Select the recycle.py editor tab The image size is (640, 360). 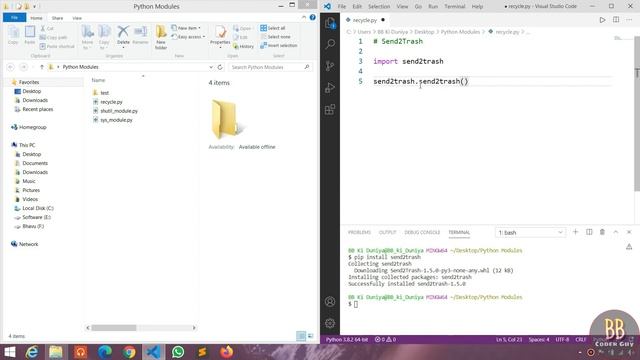coord(365,20)
